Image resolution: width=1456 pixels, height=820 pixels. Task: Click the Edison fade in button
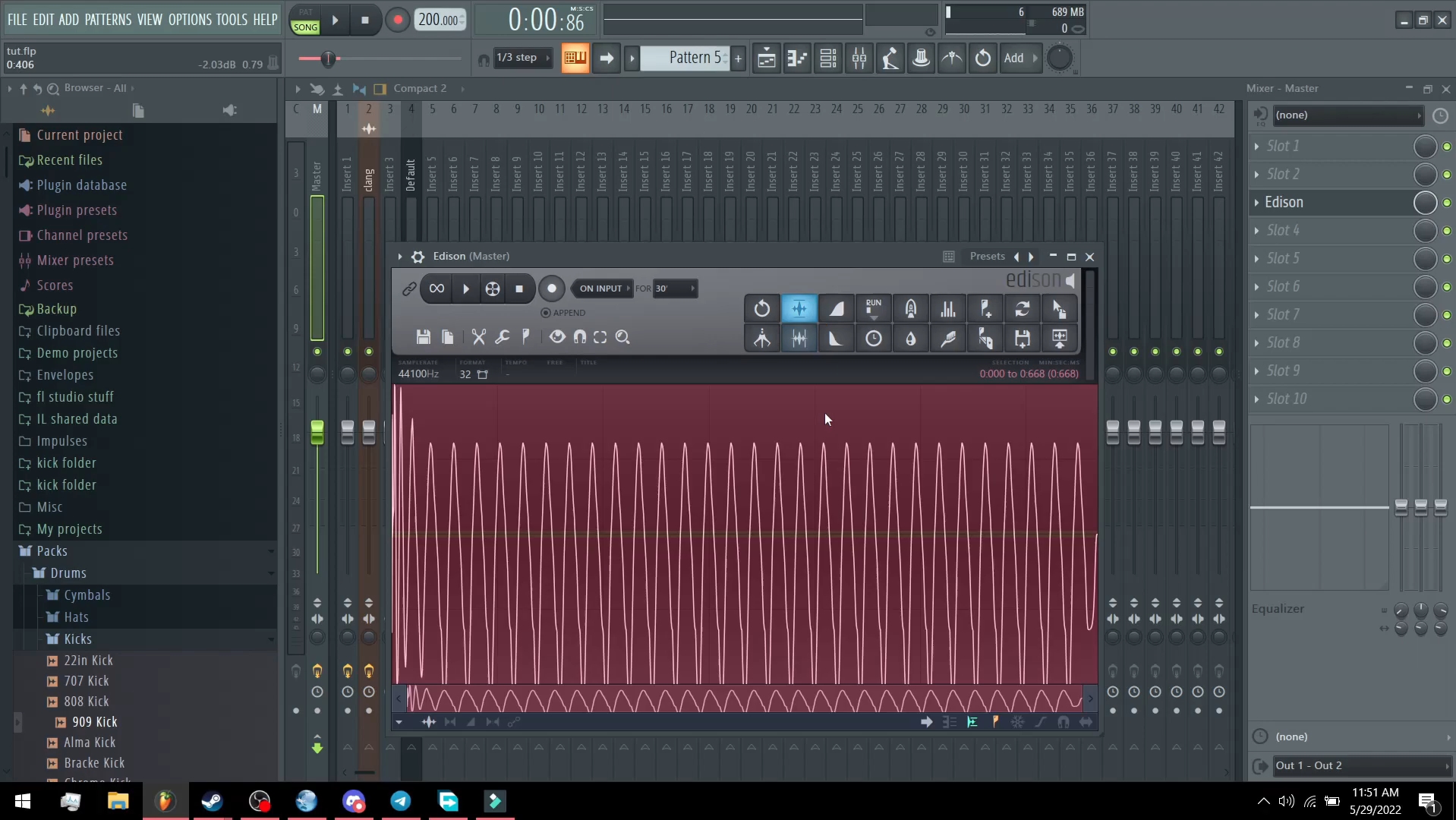836,309
